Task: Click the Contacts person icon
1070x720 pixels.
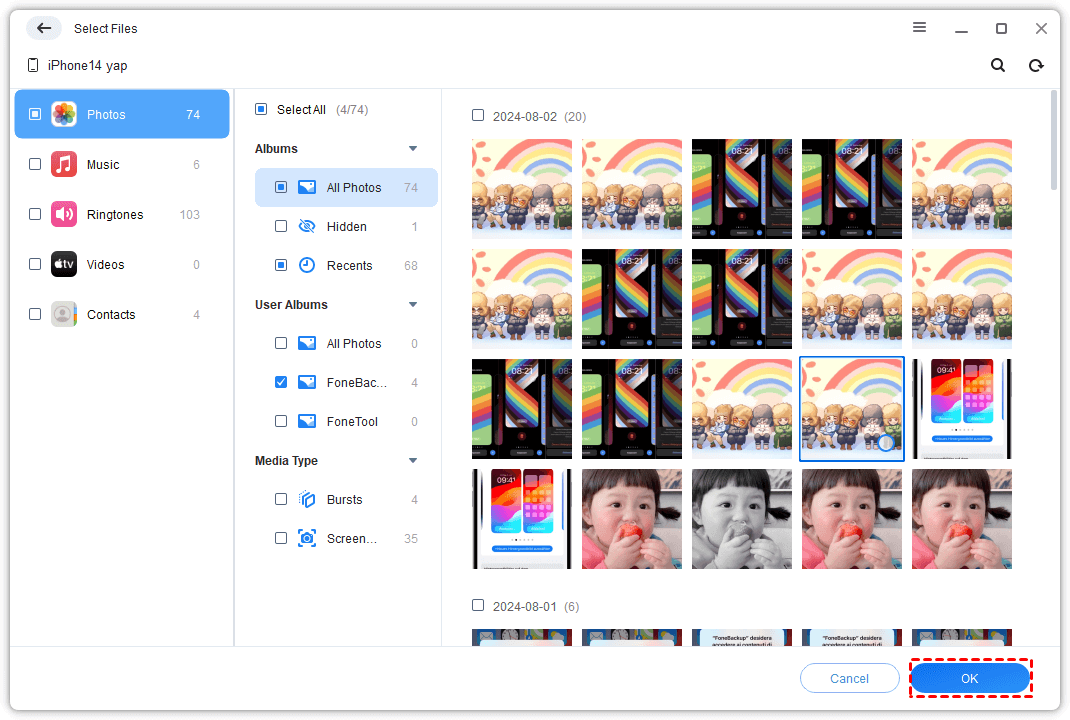Action: (64, 314)
